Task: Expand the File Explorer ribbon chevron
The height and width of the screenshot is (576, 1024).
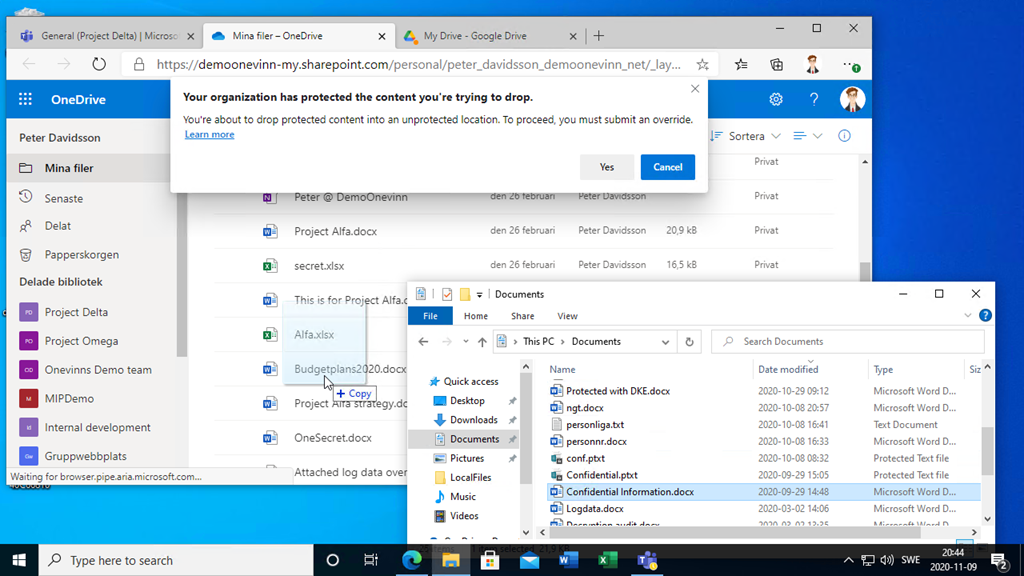Action: click(x=967, y=316)
